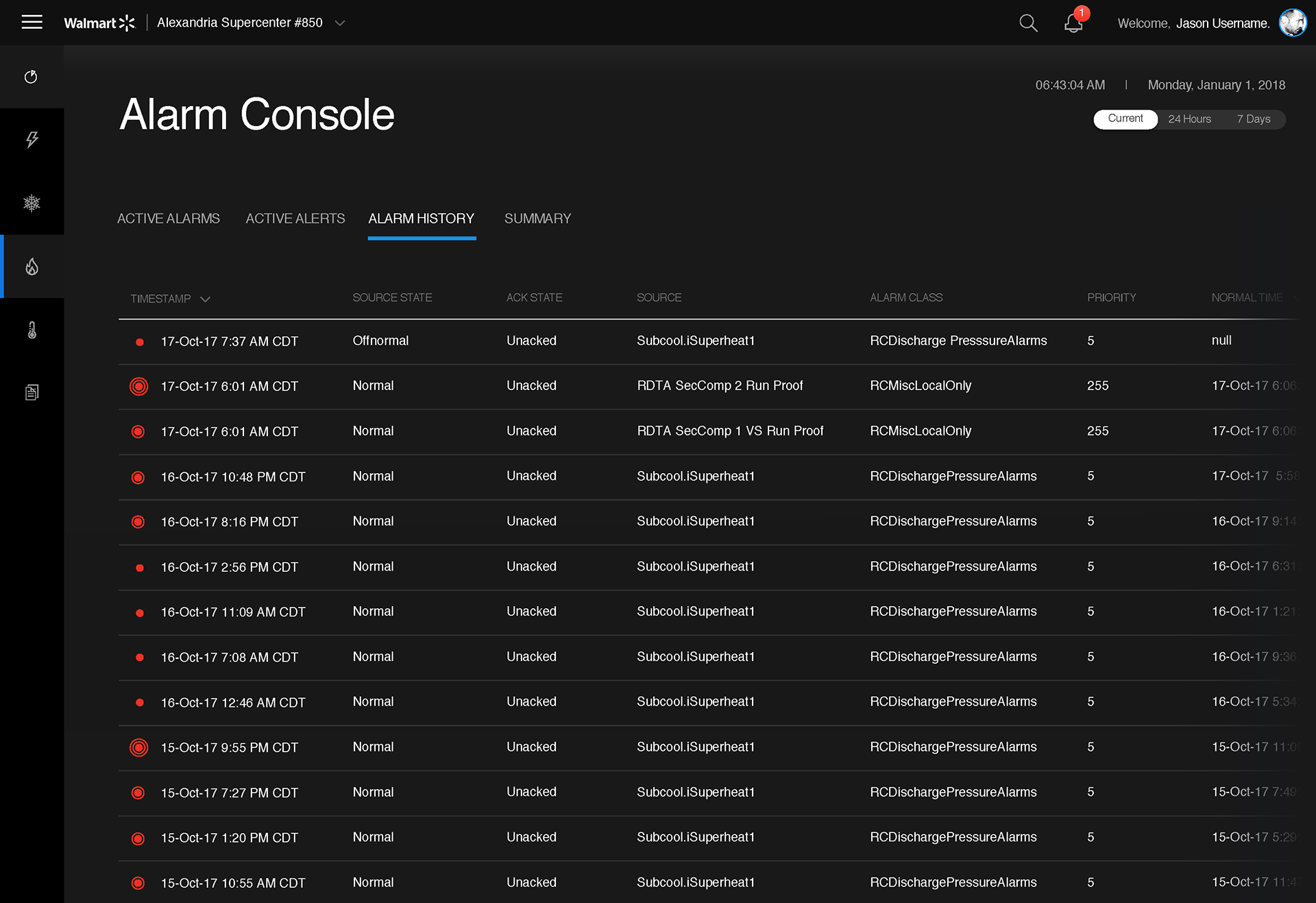Select the Current time range
The height and width of the screenshot is (903, 1316).
[x=1125, y=119]
